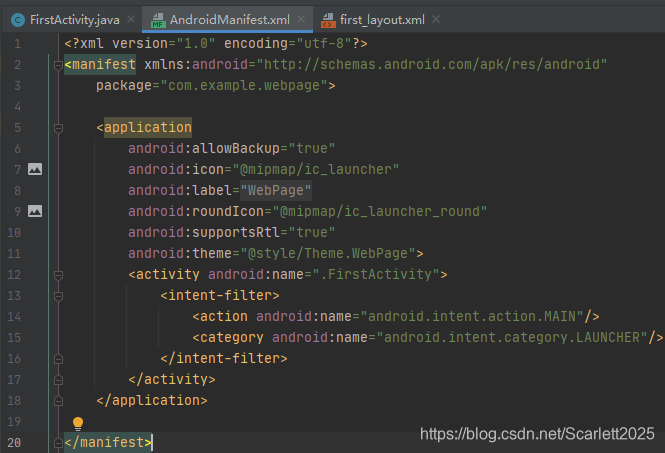
Task: Close the AndroidManifest.xml tab
Action: (301, 19)
